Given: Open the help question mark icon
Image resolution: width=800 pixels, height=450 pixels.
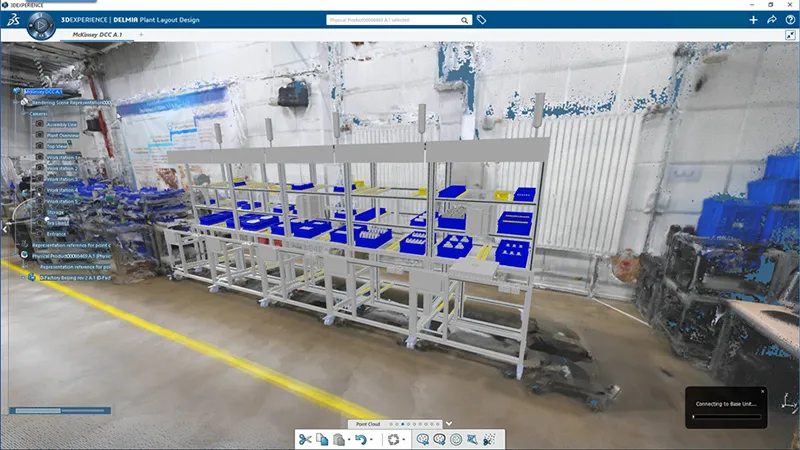Looking at the screenshot, I should (x=788, y=19).
